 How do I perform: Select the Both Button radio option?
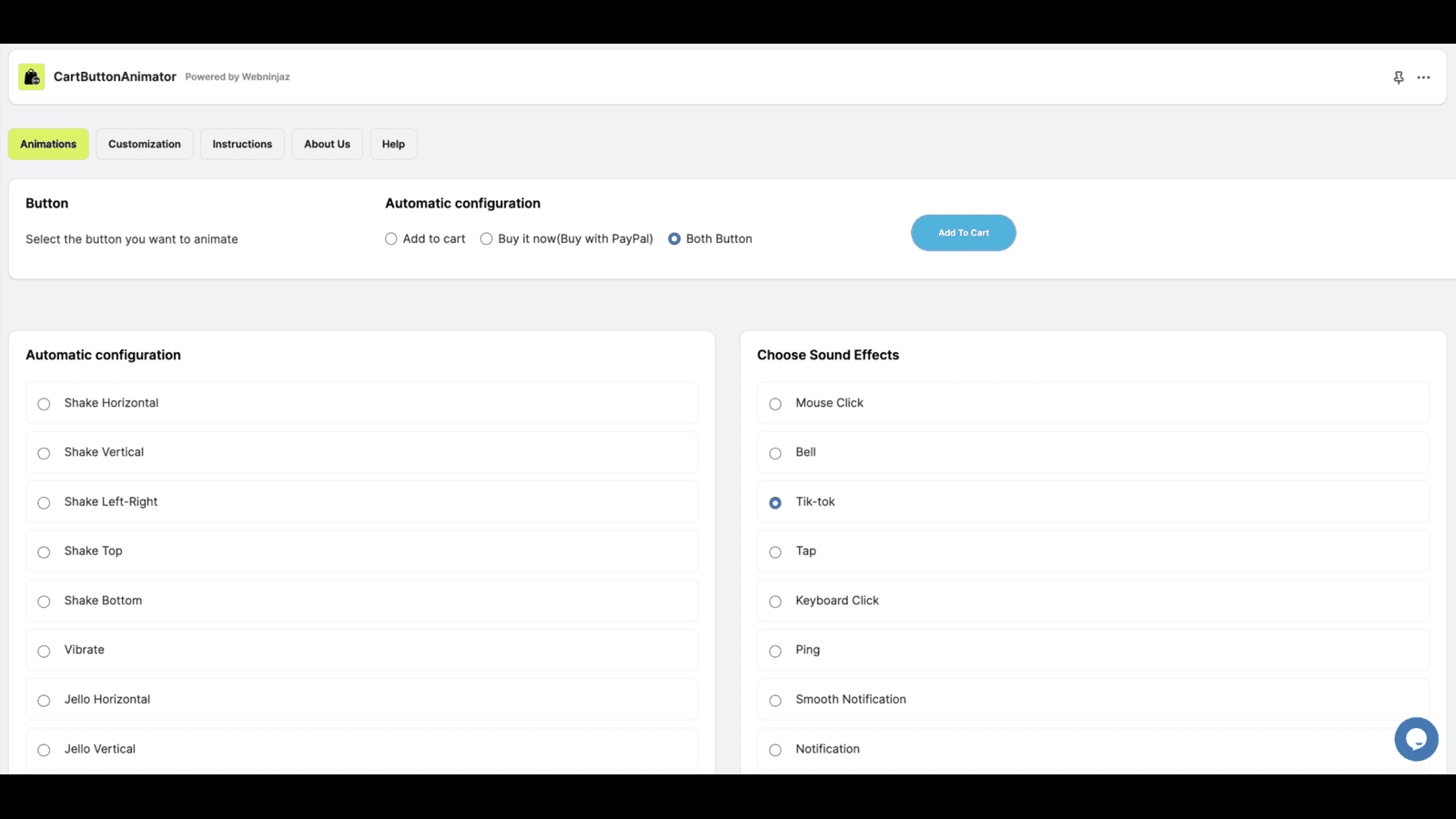(674, 239)
